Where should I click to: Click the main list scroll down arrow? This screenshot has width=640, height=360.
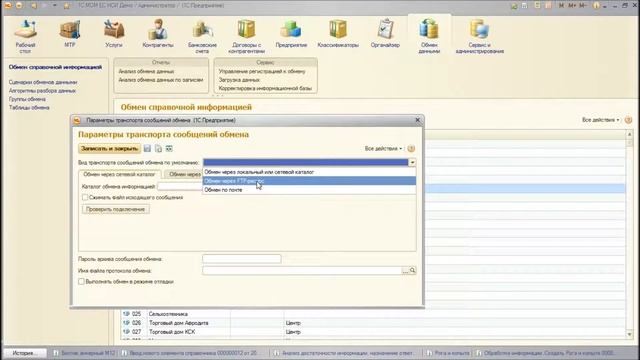pyautogui.click(x=629, y=334)
